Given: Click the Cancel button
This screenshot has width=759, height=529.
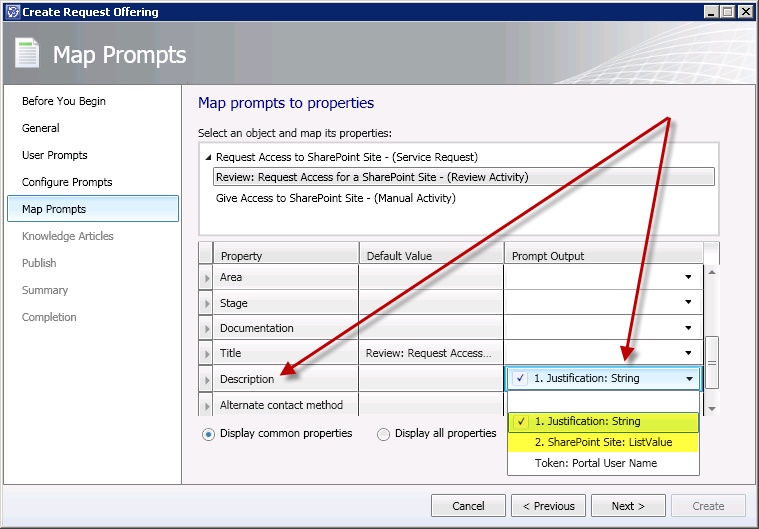Looking at the screenshot, I should tap(468, 506).
